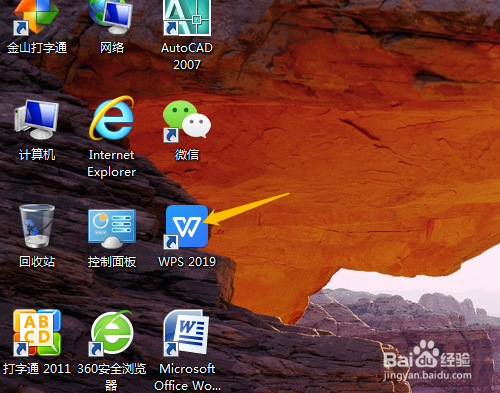The image size is (500, 393).
Task: Select the WPS 2019 shortcut icon
Action: (x=187, y=227)
